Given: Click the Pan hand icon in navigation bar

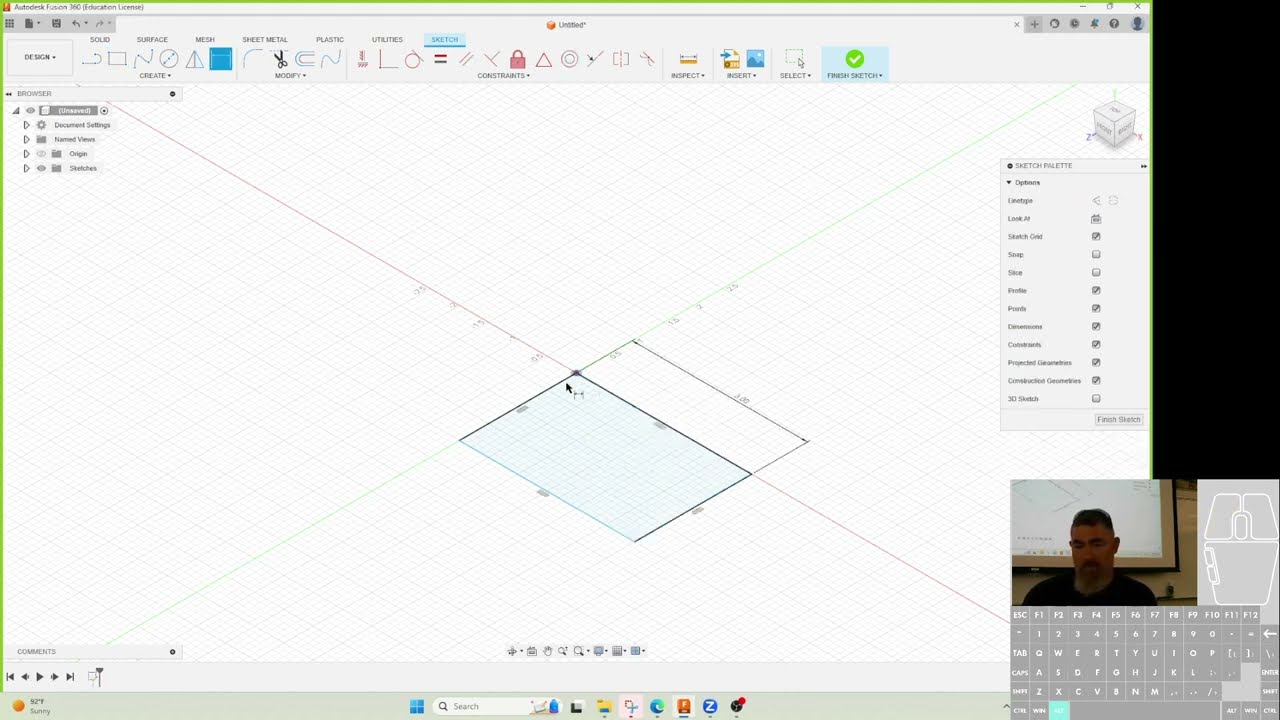Looking at the screenshot, I should tap(547, 651).
